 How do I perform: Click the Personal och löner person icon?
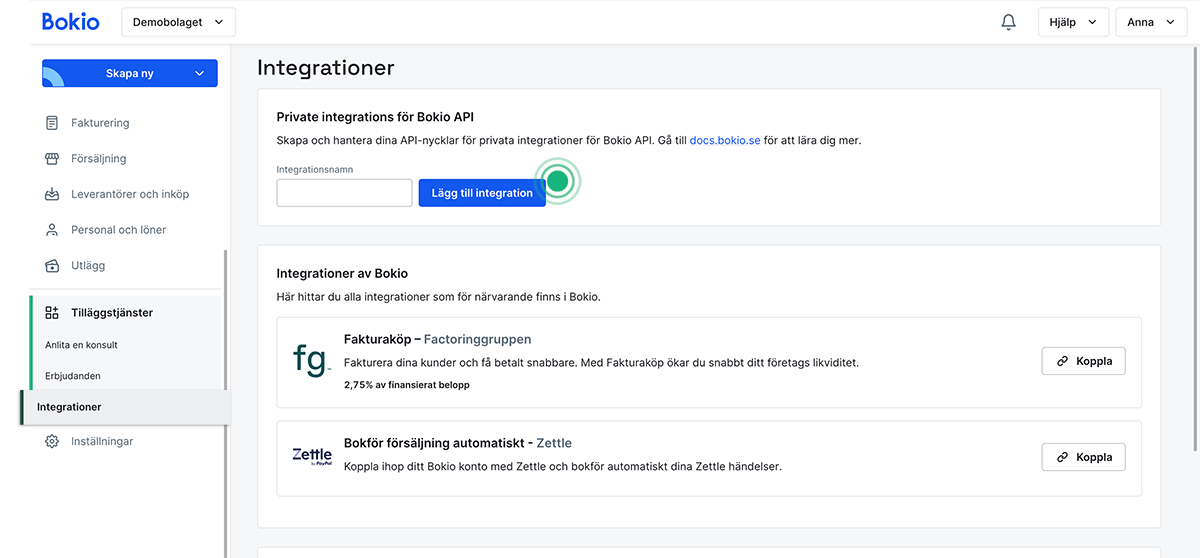[x=52, y=230]
